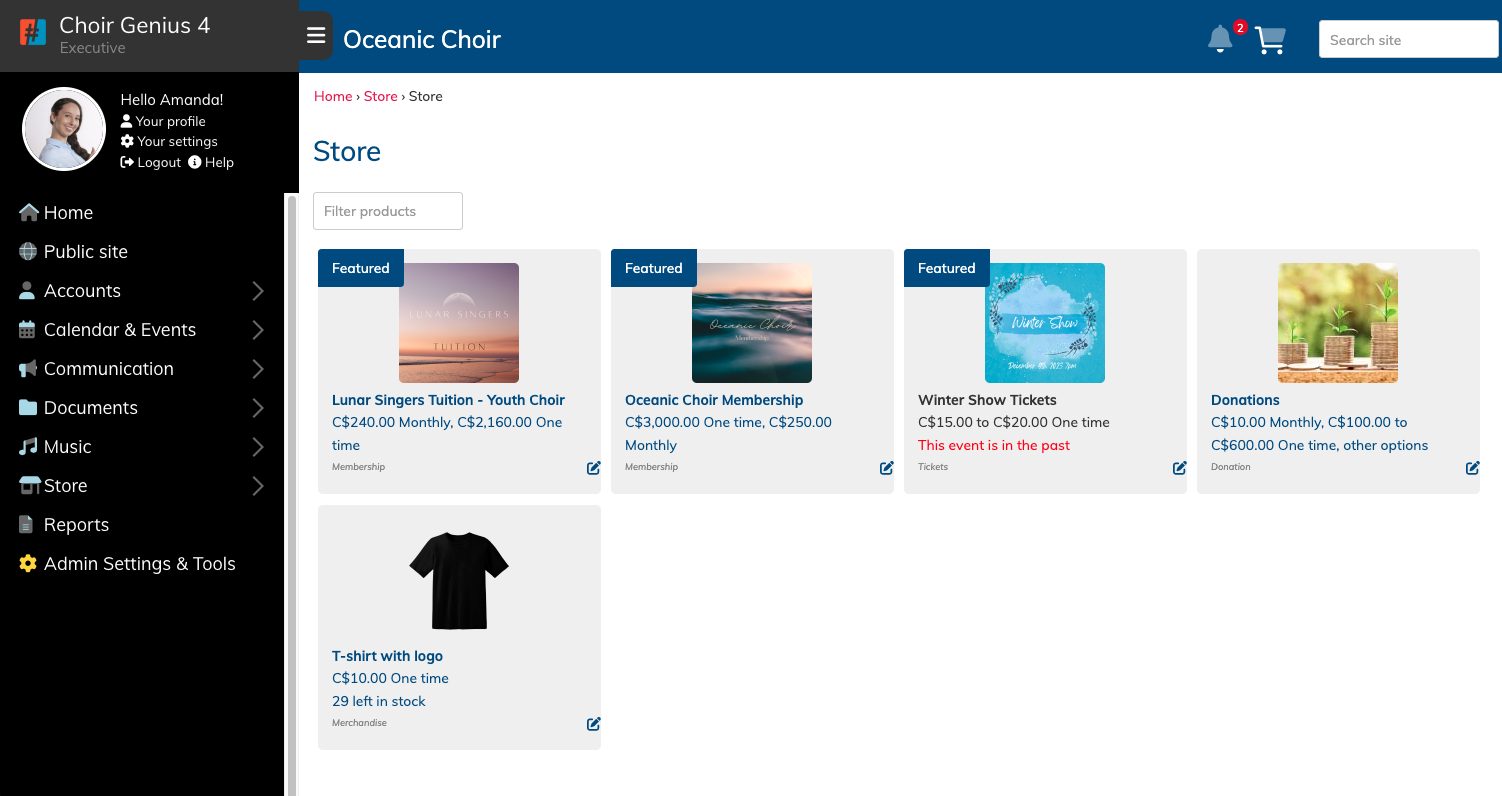Edit the T-shirt with logo product icon

[594, 724]
